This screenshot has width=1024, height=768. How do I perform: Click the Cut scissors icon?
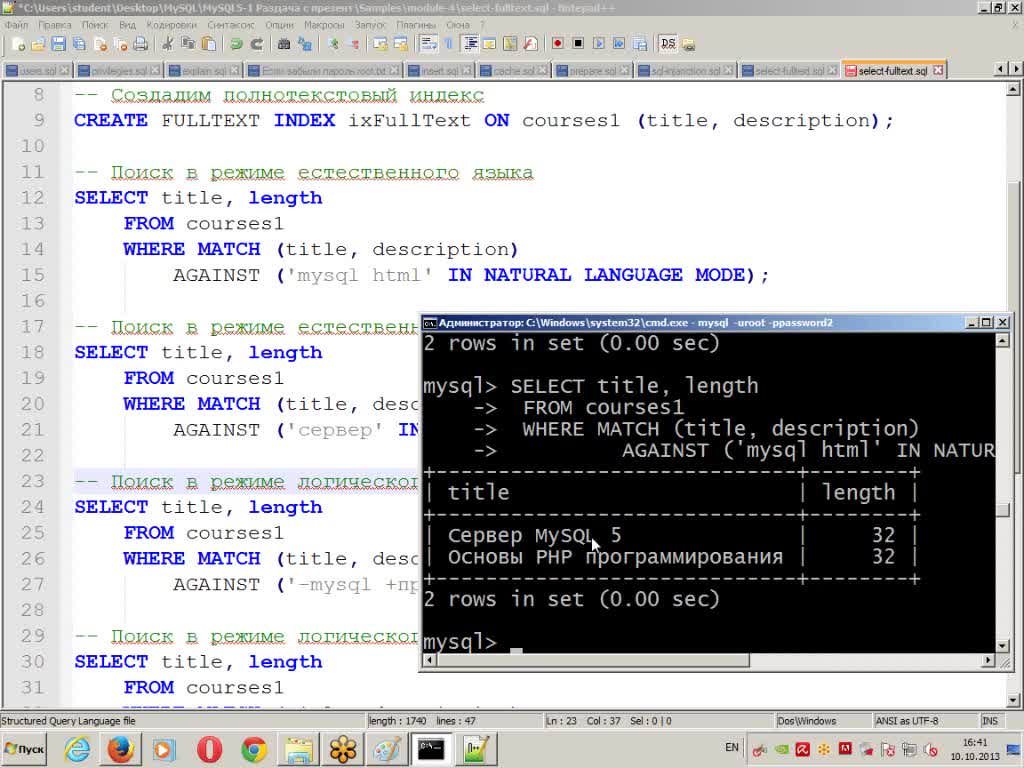point(168,44)
